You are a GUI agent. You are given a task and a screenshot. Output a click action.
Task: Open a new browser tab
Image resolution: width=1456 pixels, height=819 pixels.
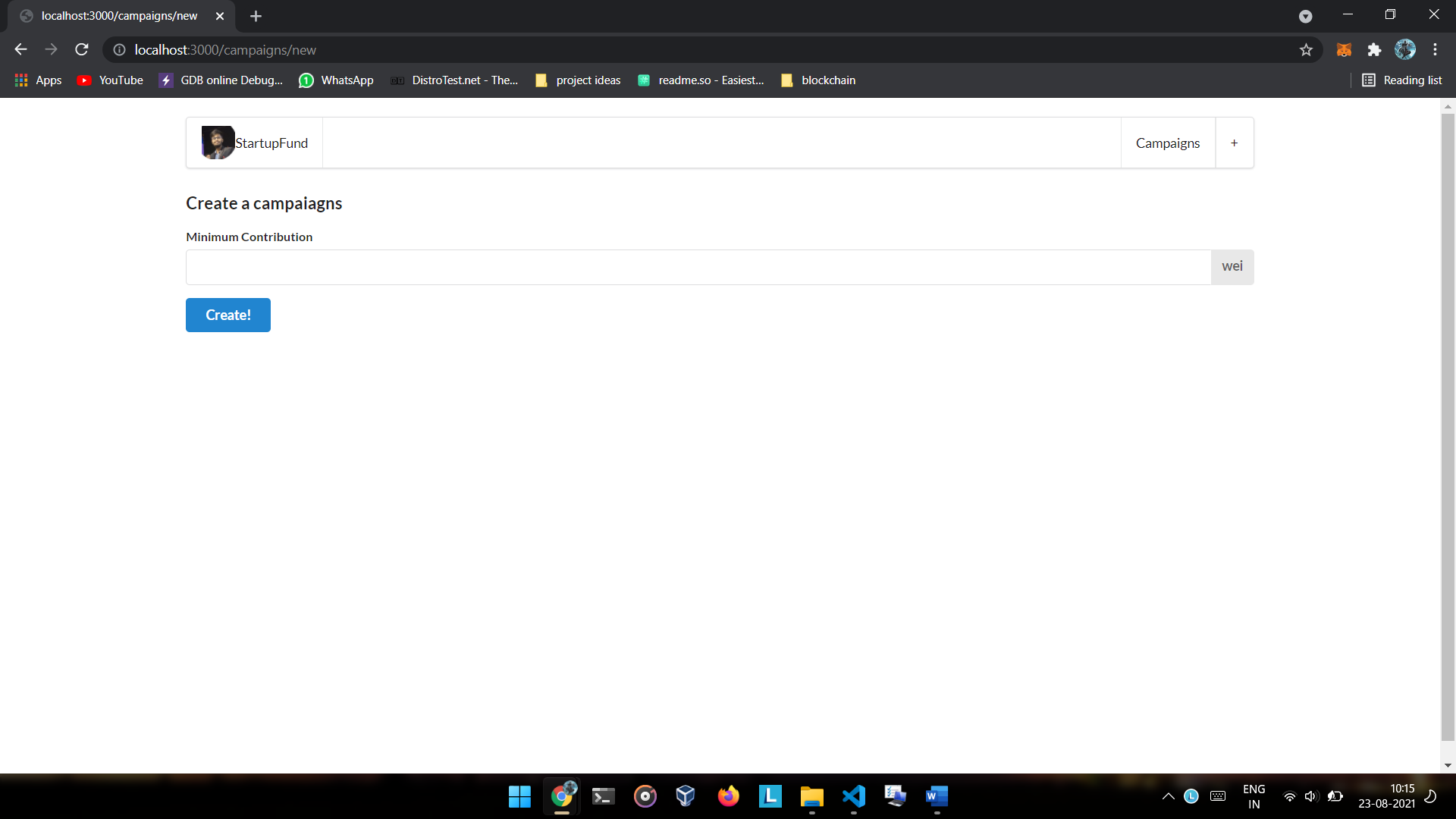click(256, 16)
